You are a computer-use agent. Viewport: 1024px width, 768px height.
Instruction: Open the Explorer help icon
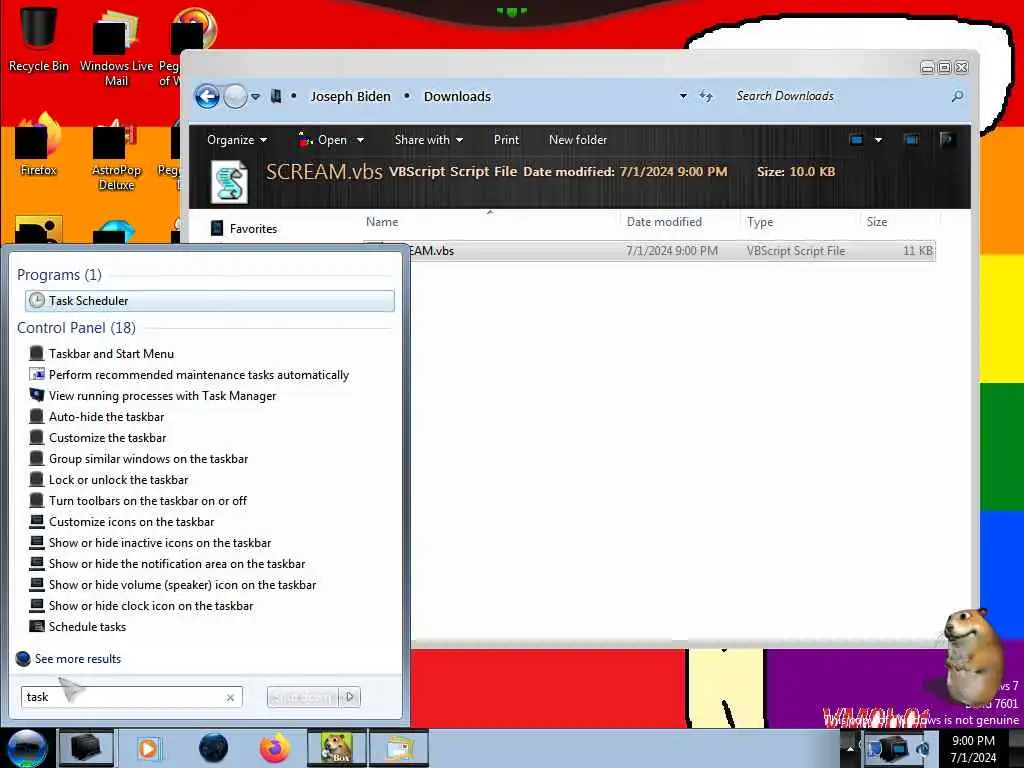pyautogui.click(x=947, y=140)
